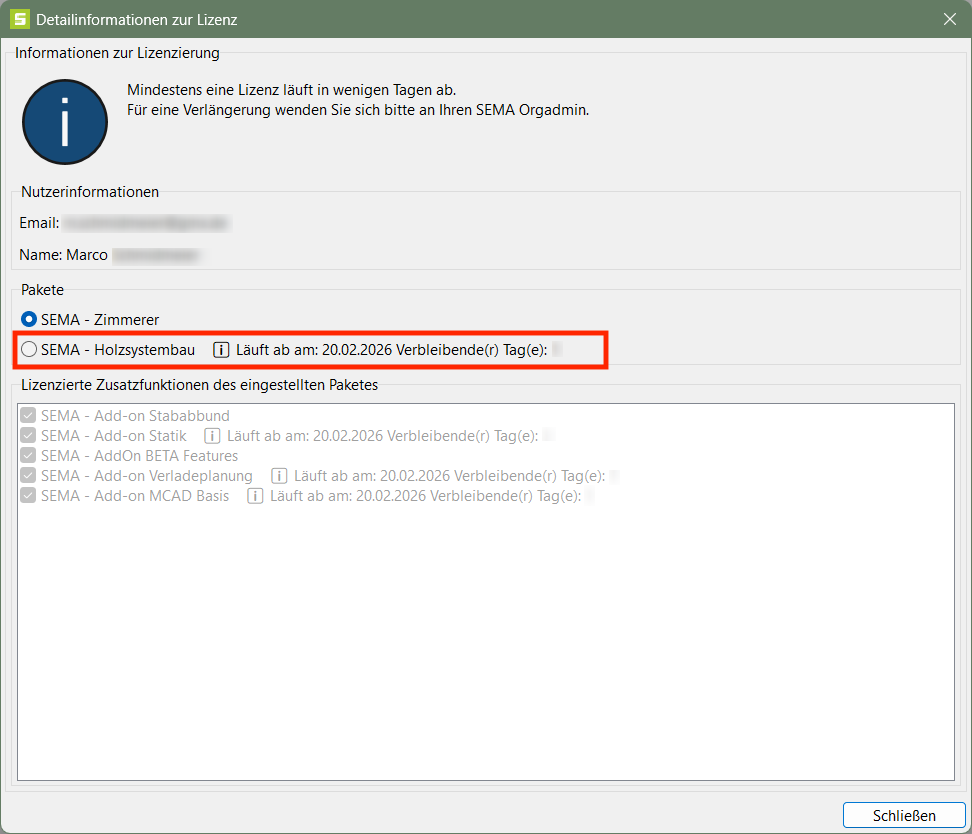
Task: Toggle the AddOn BETA Features checkbox
Action: [x=28, y=456]
